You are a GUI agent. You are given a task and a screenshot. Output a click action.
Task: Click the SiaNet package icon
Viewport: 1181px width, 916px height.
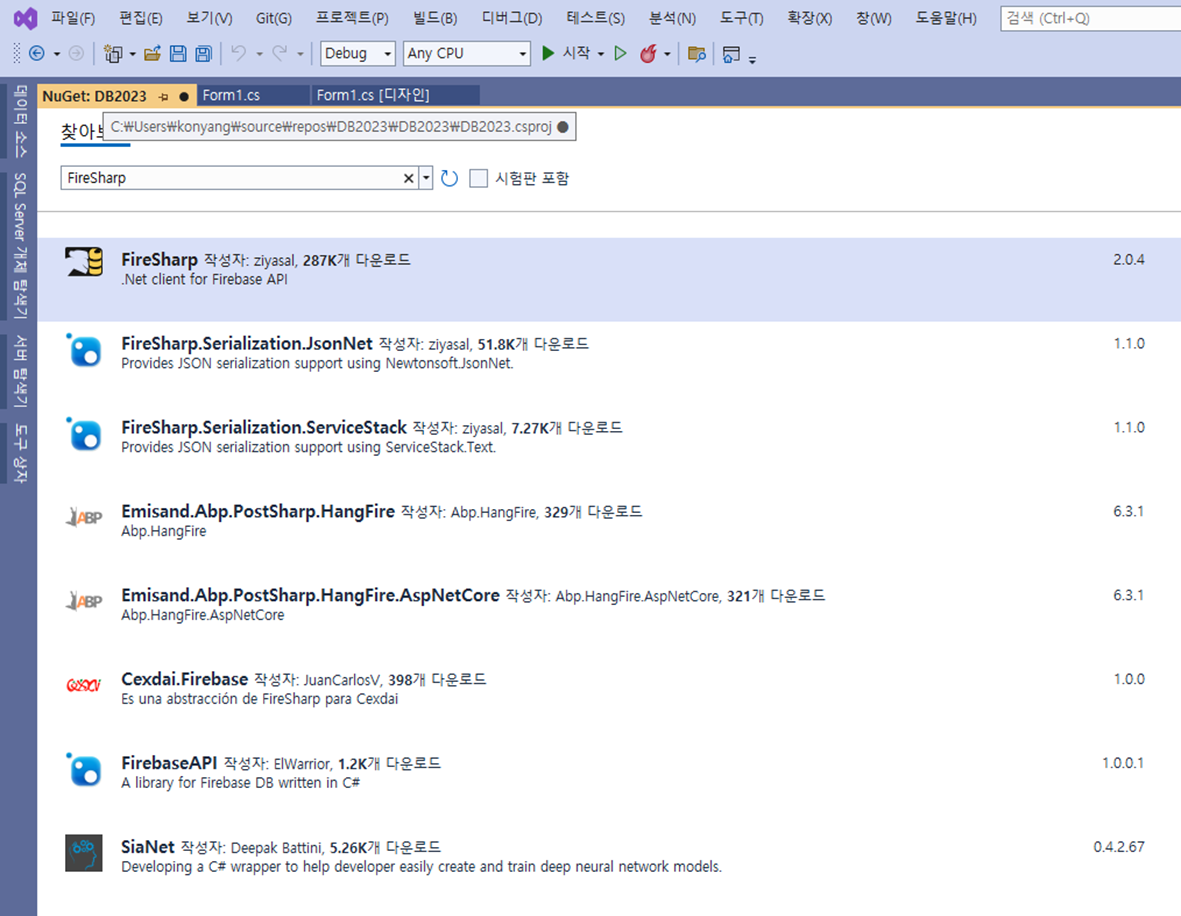coord(84,853)
